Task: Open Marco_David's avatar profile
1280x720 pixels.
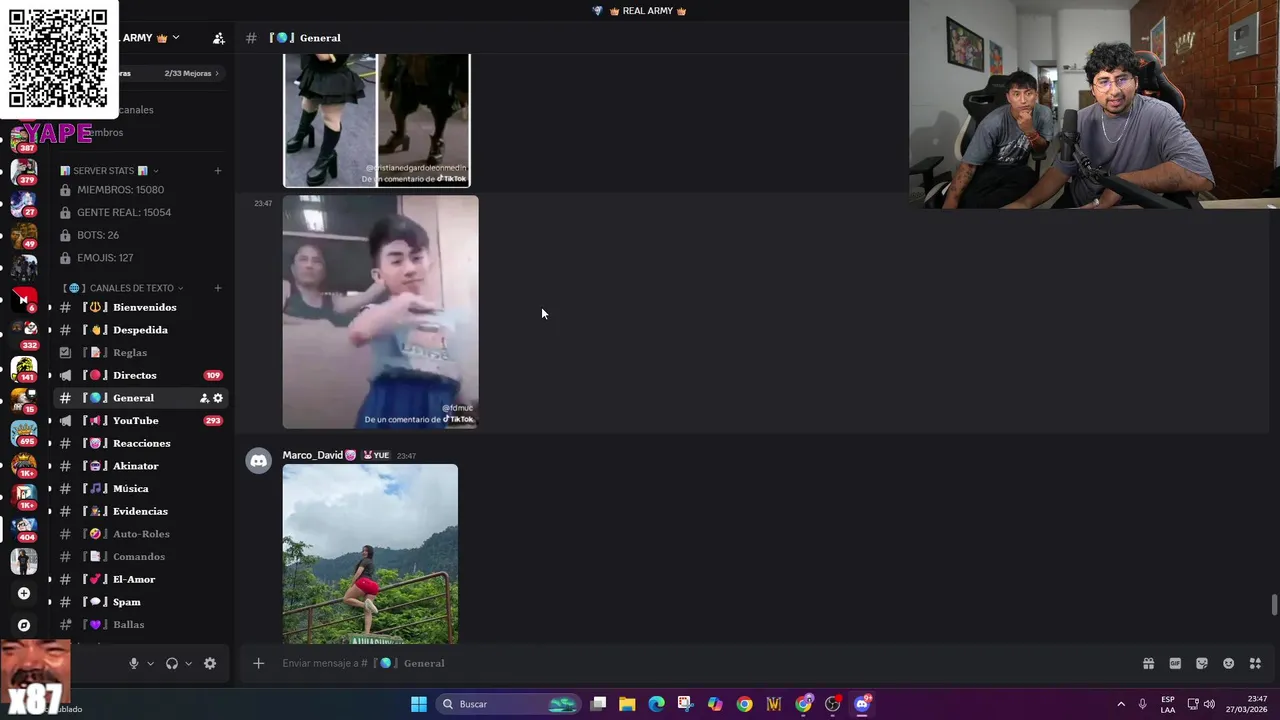Action: 259,461
